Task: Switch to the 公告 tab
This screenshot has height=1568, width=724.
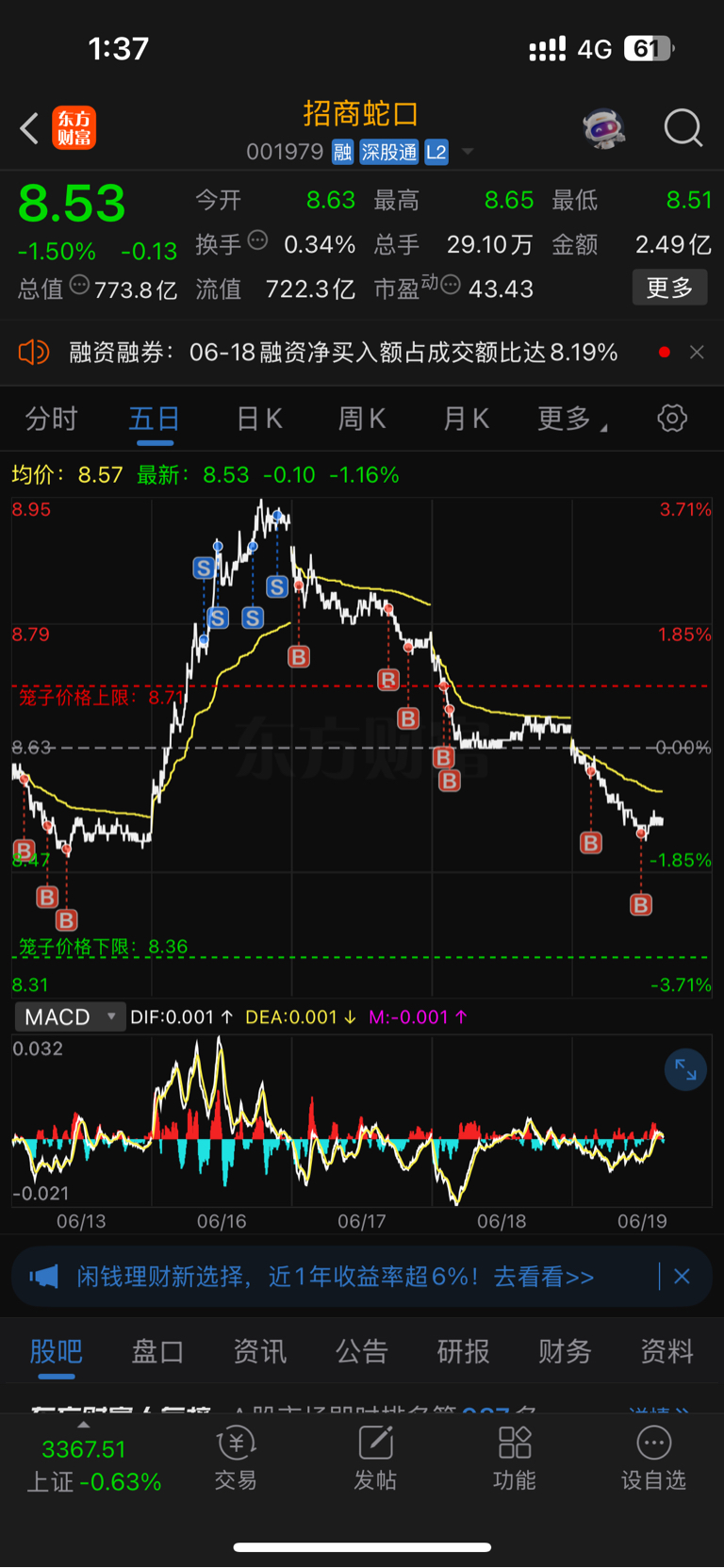Action: [362, 1351]
